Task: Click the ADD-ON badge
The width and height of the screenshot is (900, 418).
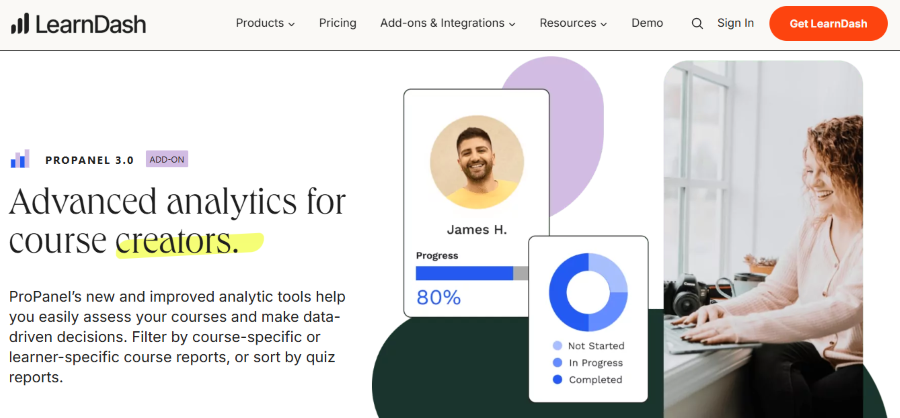Action: point(167,160)
